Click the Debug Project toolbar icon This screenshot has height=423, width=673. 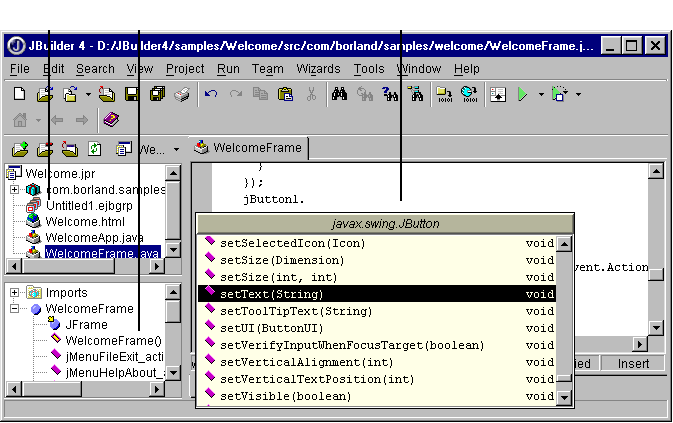pos(560,94)
